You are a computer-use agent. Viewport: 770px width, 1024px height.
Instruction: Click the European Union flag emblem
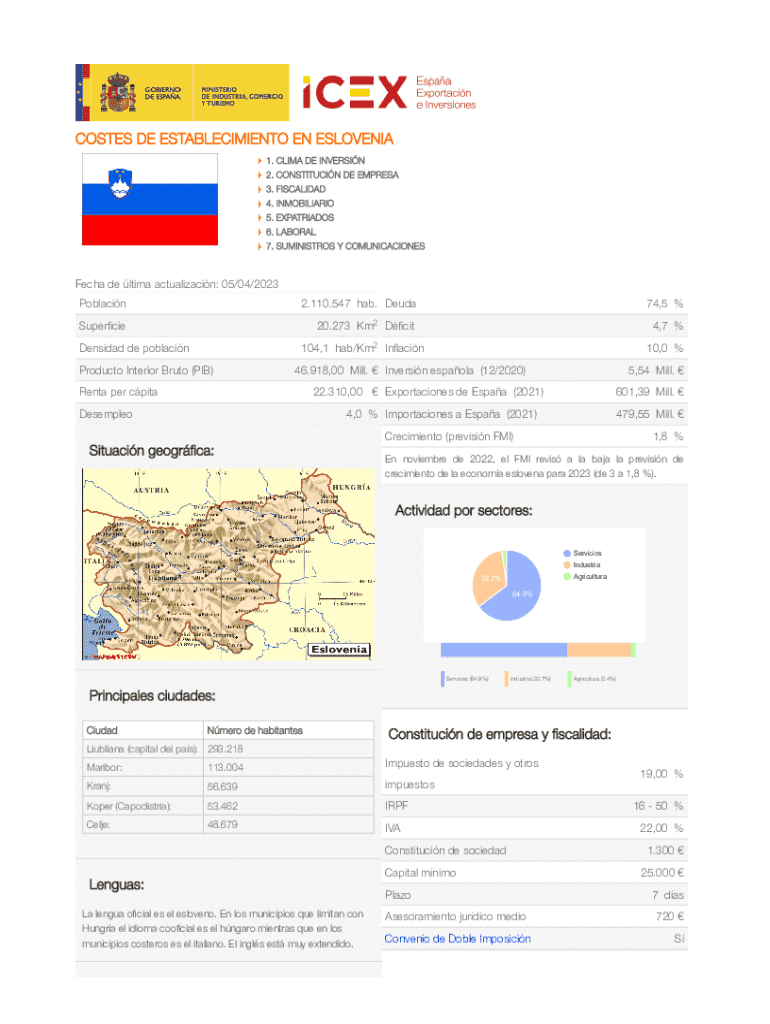tap(83, 92)
